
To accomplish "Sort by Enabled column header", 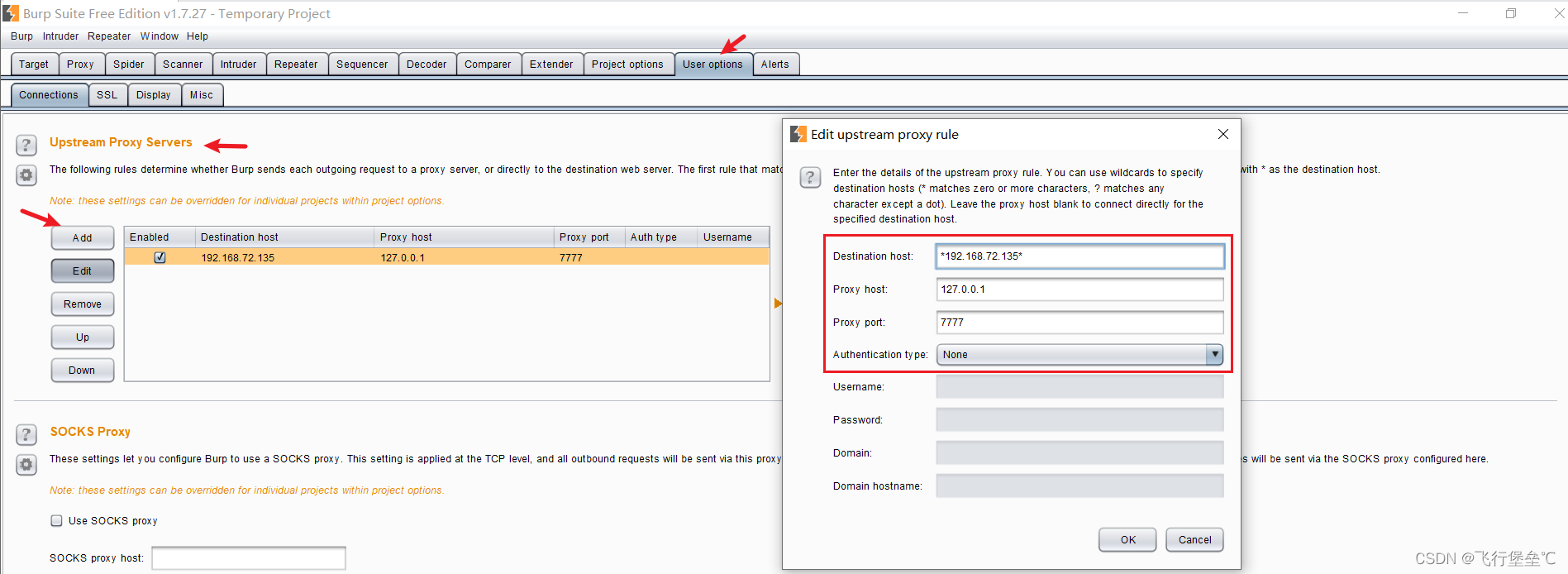I will (x=160, y=237).
